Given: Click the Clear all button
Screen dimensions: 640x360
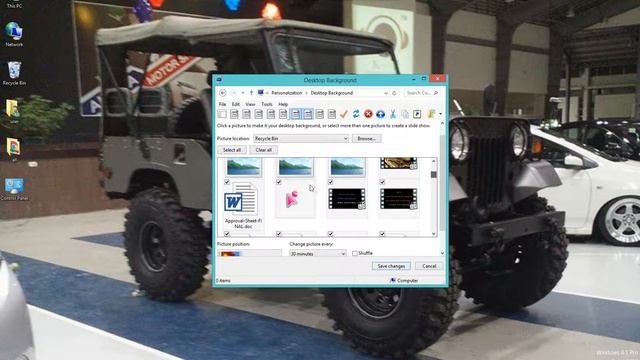Looking at the screenshot, I should point(264,150).
